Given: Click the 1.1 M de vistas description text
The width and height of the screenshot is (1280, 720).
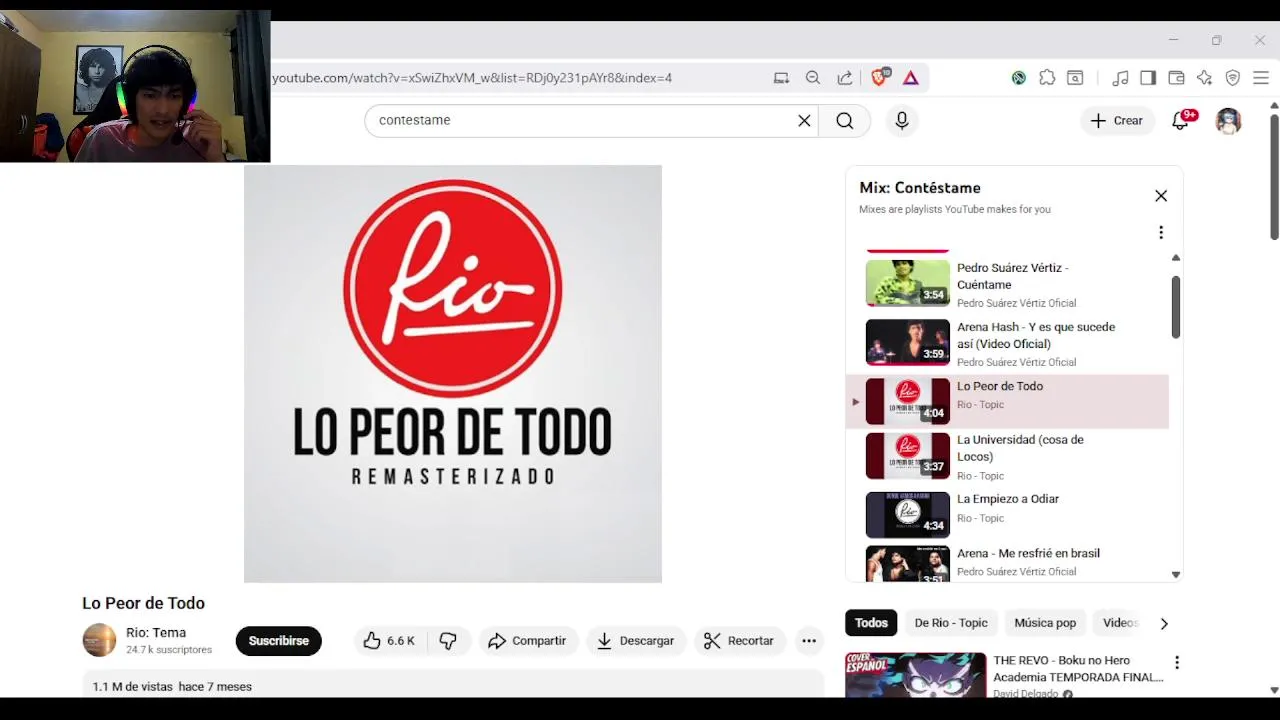Looking at the screenshot, I should [172, 687].
